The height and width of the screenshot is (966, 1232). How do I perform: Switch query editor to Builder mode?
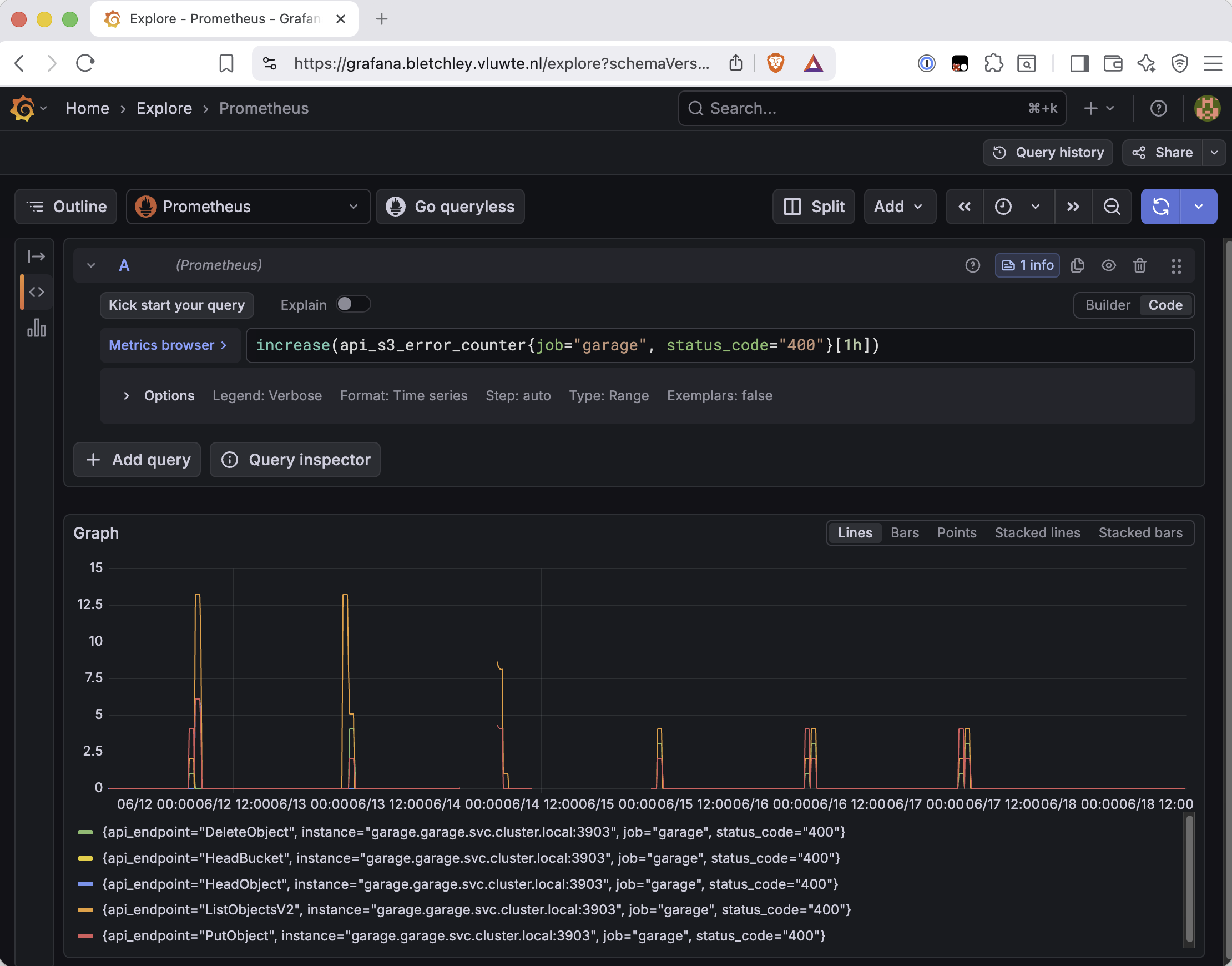point(1107,305)
